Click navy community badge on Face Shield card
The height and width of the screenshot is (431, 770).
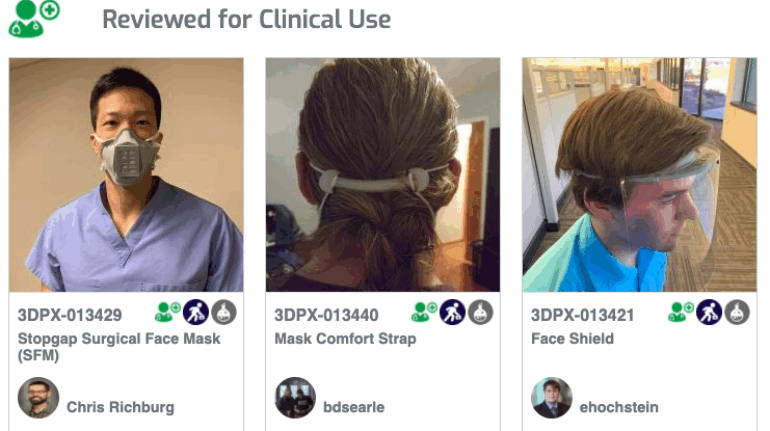(709, 312)
